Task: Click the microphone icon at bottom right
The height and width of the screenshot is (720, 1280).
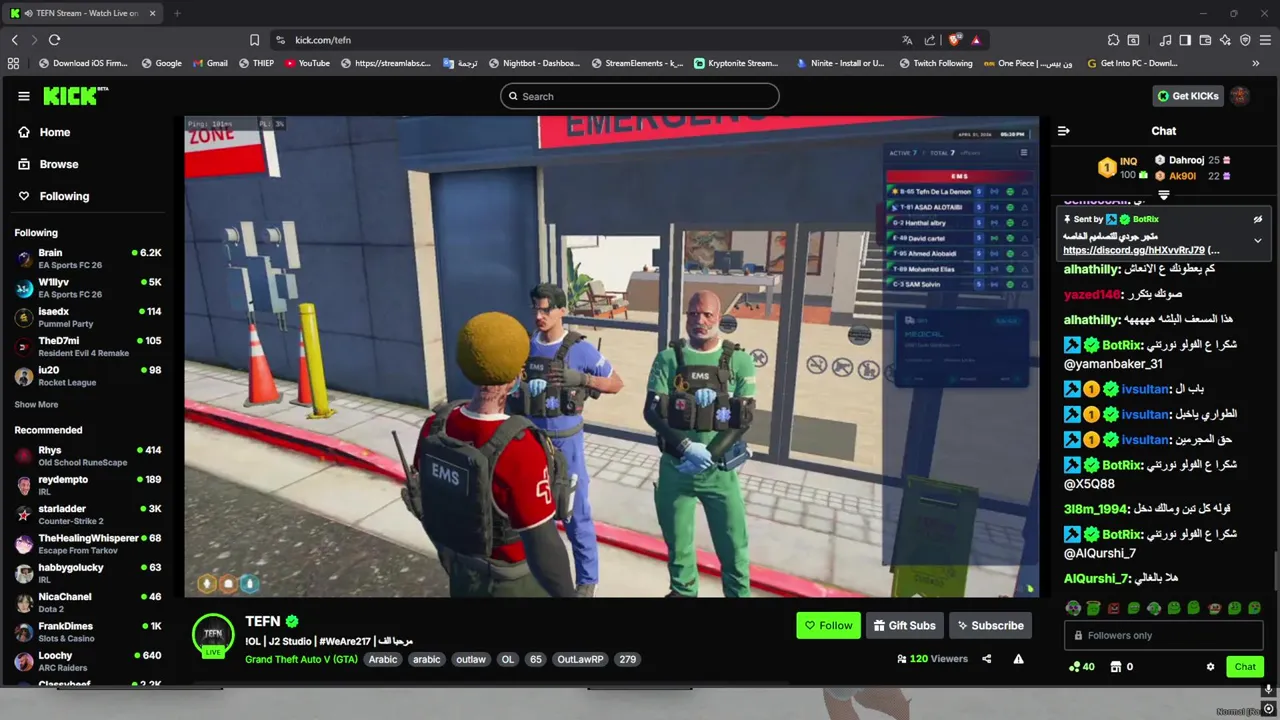Action: (x=1268, y=689)
